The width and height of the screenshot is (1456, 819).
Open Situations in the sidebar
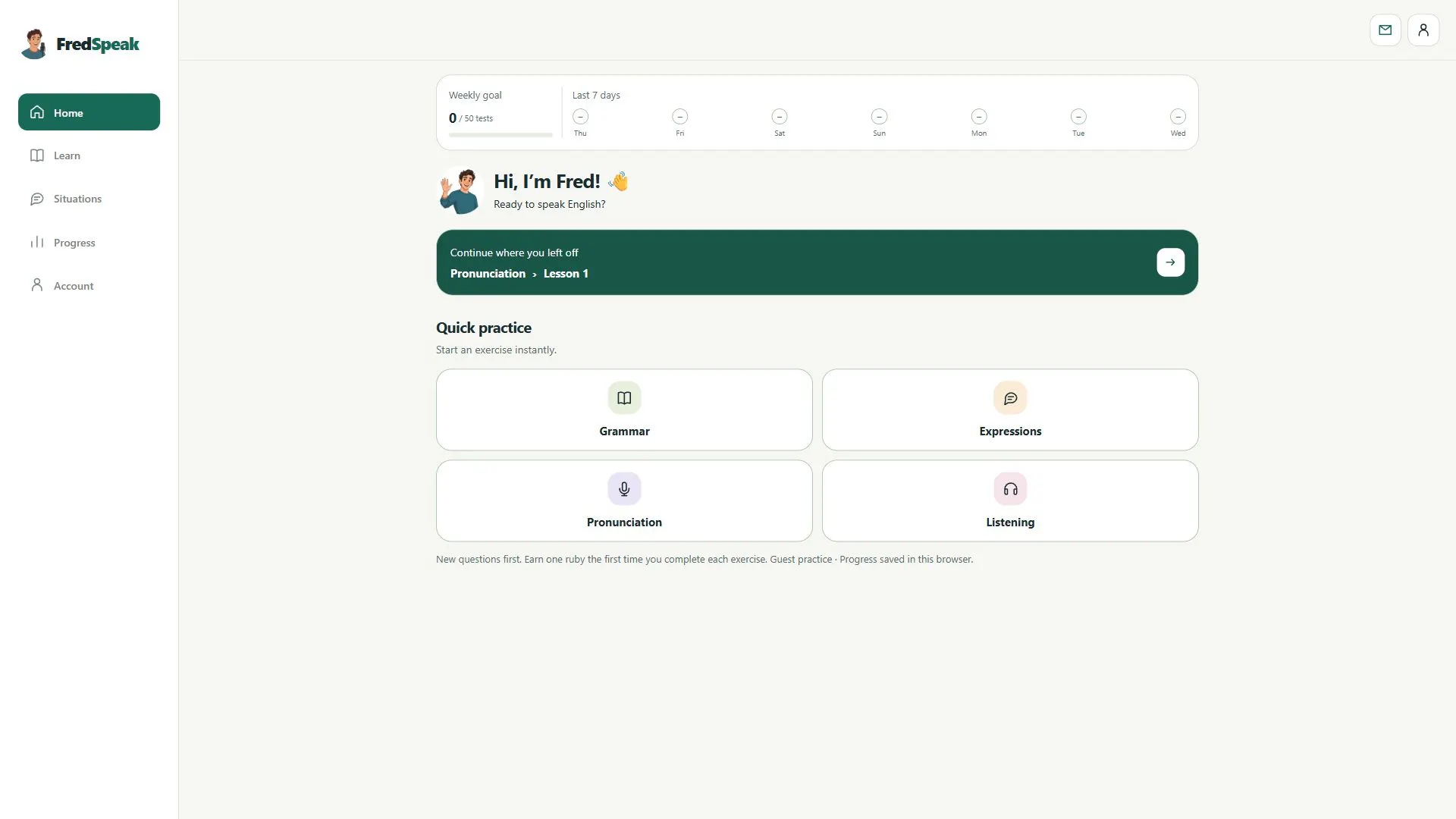click(x=89, y=199)
